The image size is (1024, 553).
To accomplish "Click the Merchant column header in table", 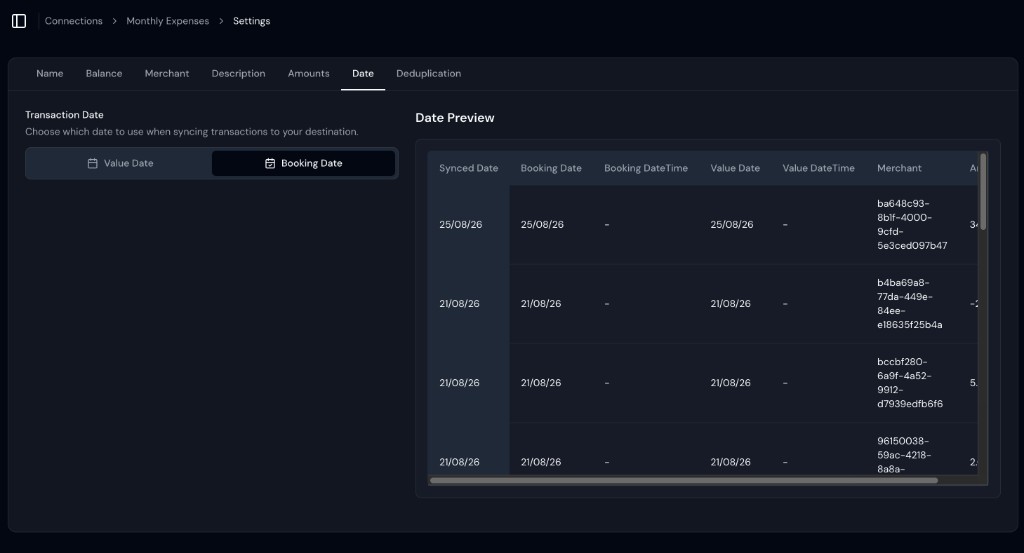I will (899, 168).
